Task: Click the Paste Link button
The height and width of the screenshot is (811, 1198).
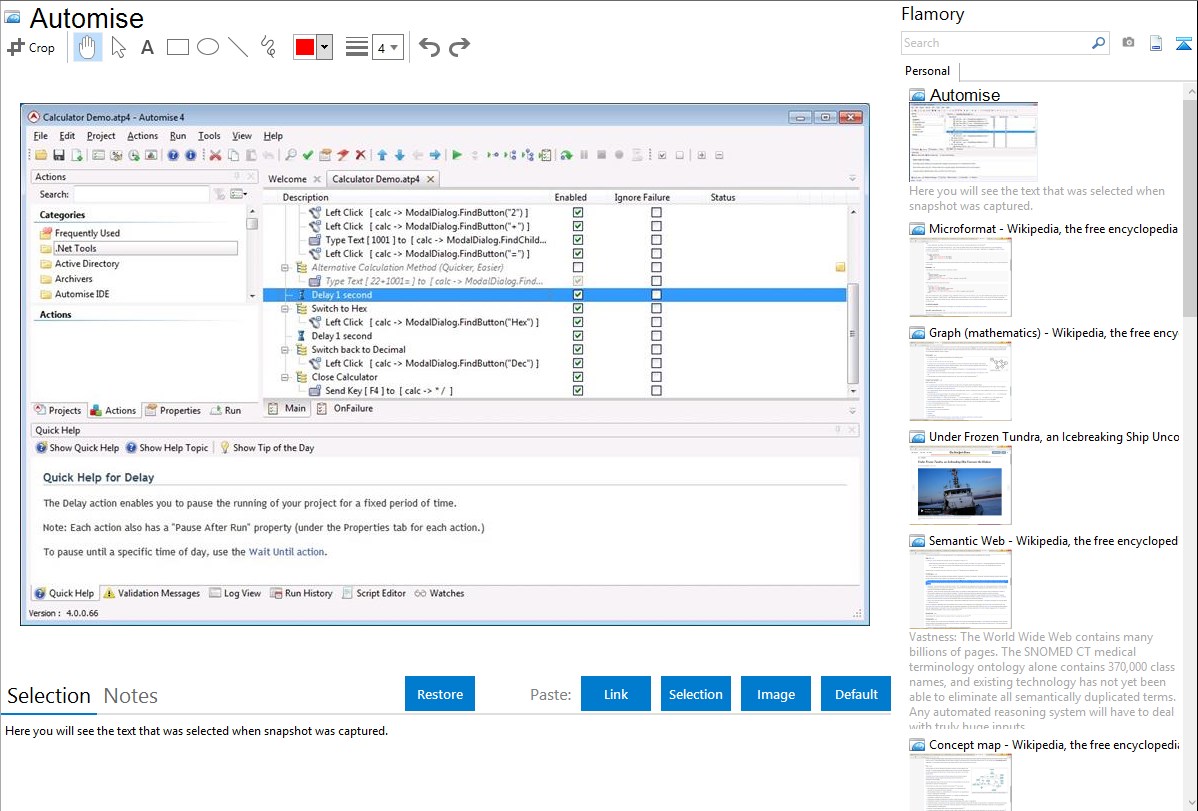Action: pyautogui.click(x=616, y=694)
